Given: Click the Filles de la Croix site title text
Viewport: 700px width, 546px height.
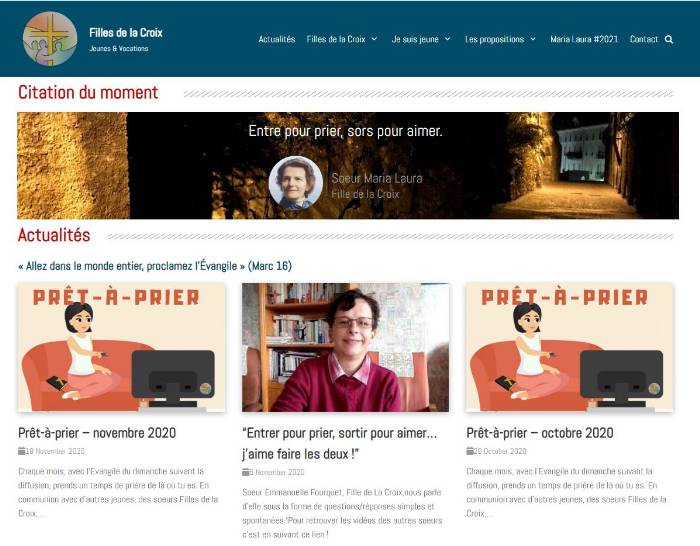Looking at the screenshot, I should (126, 33).
